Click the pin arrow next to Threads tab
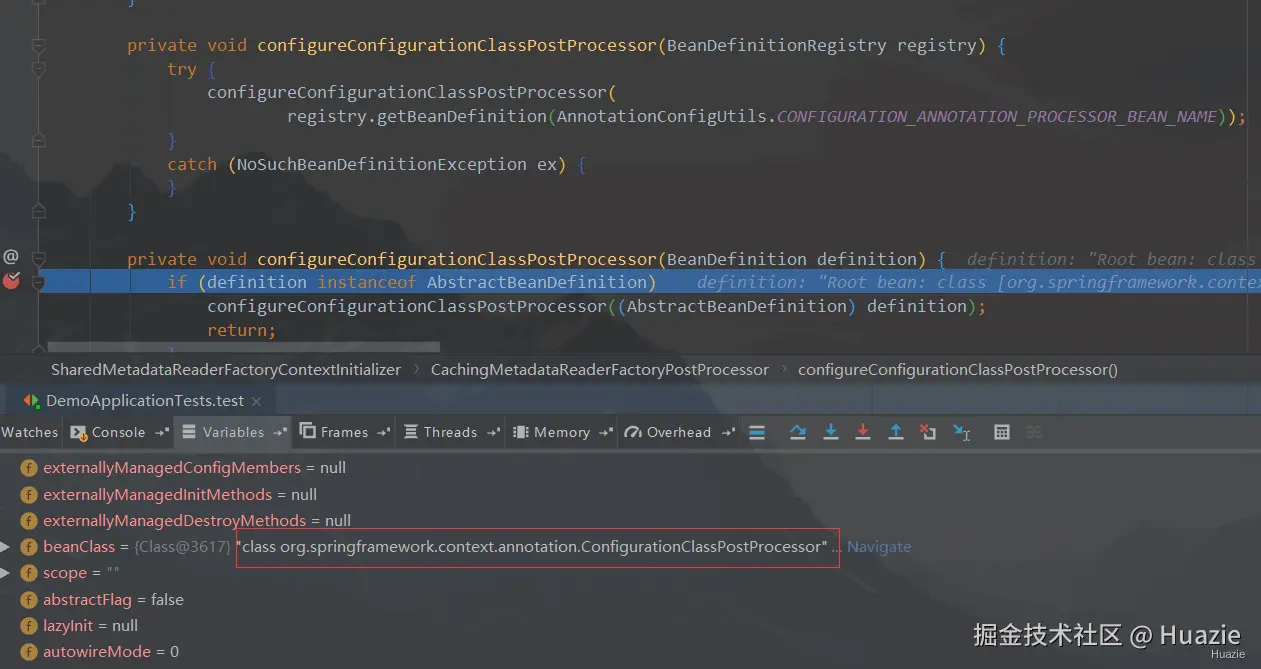 pos(493,433)
